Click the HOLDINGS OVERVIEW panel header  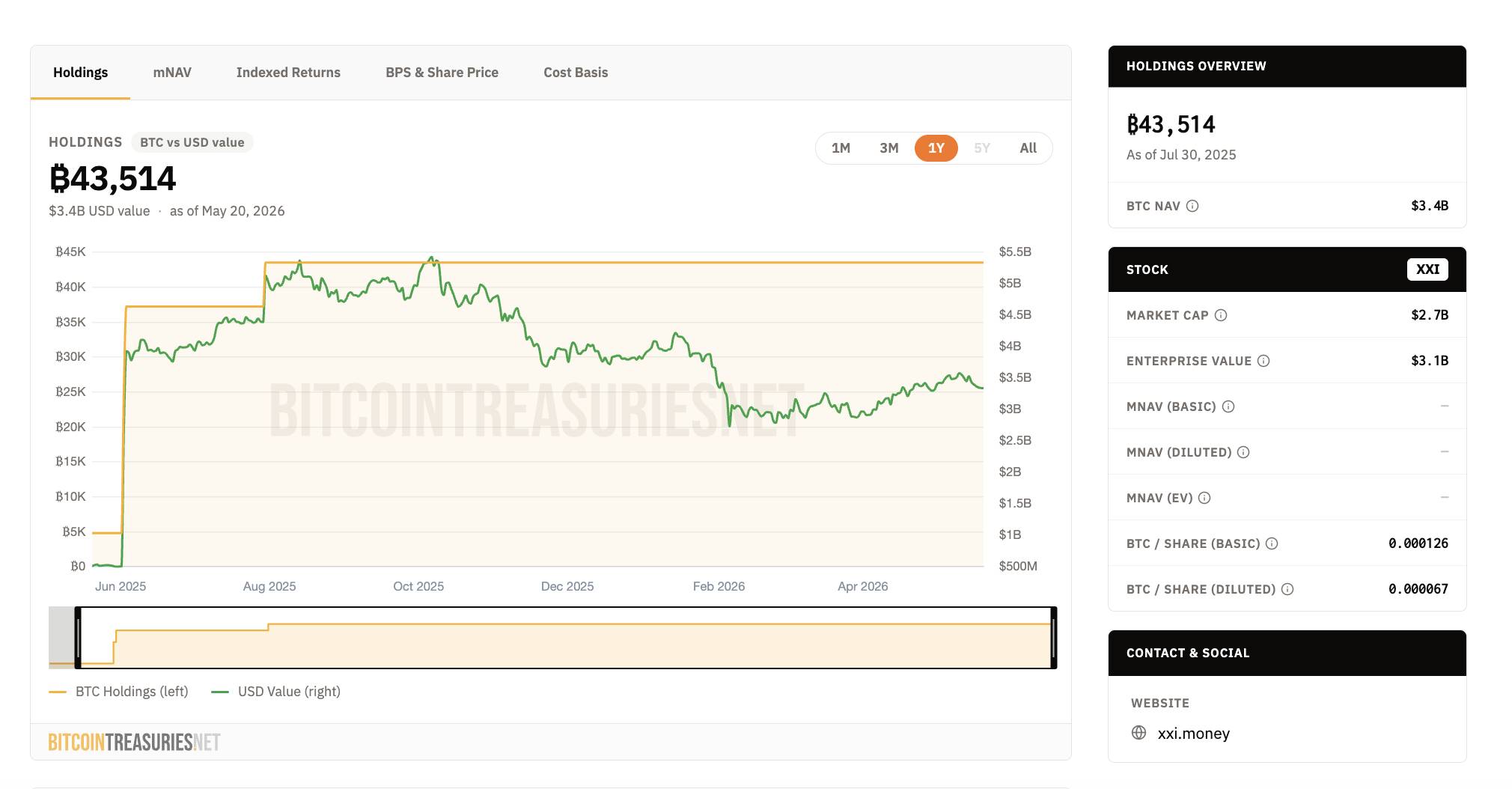click(1287, 66)
